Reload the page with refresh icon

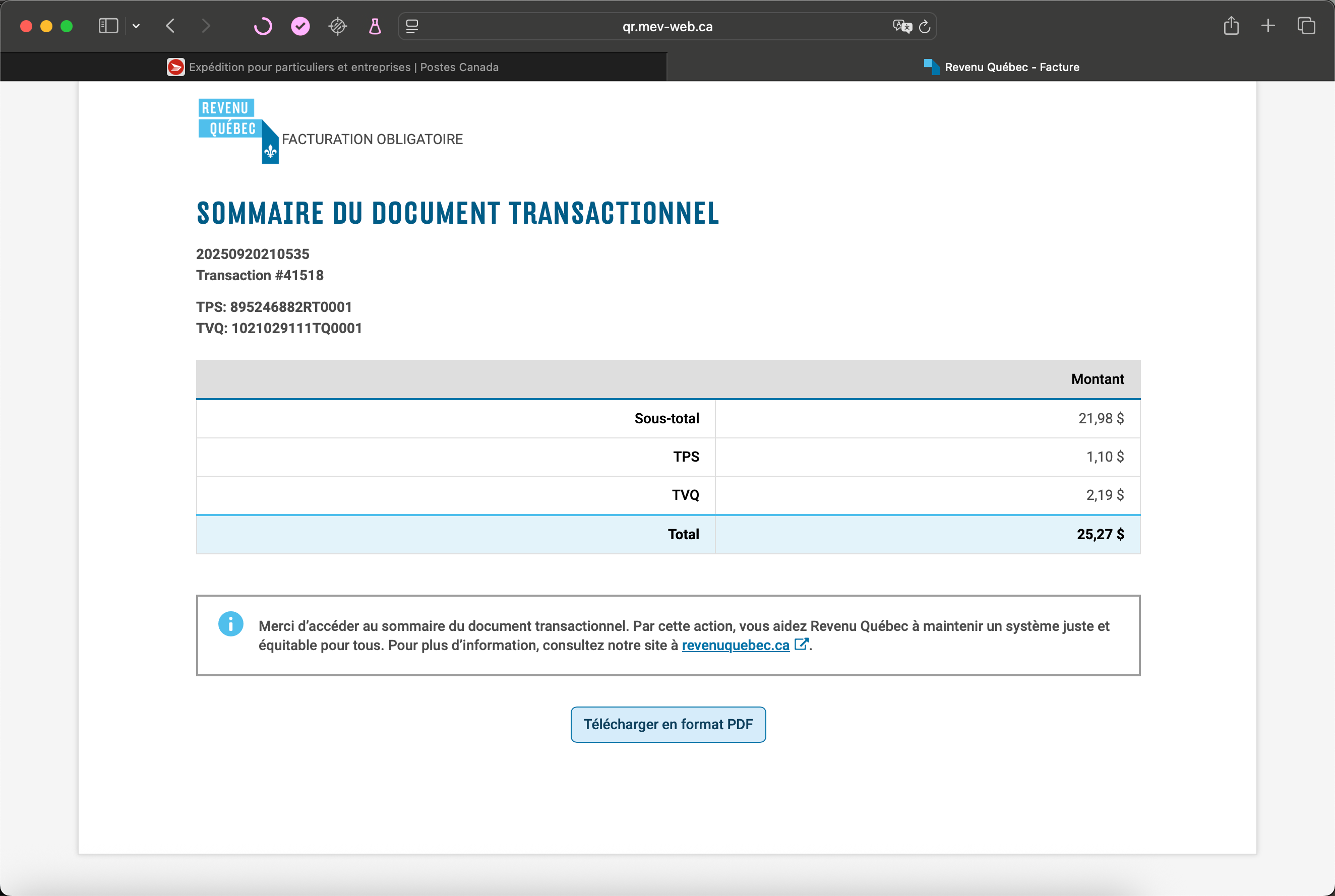[x=925, y=26]
